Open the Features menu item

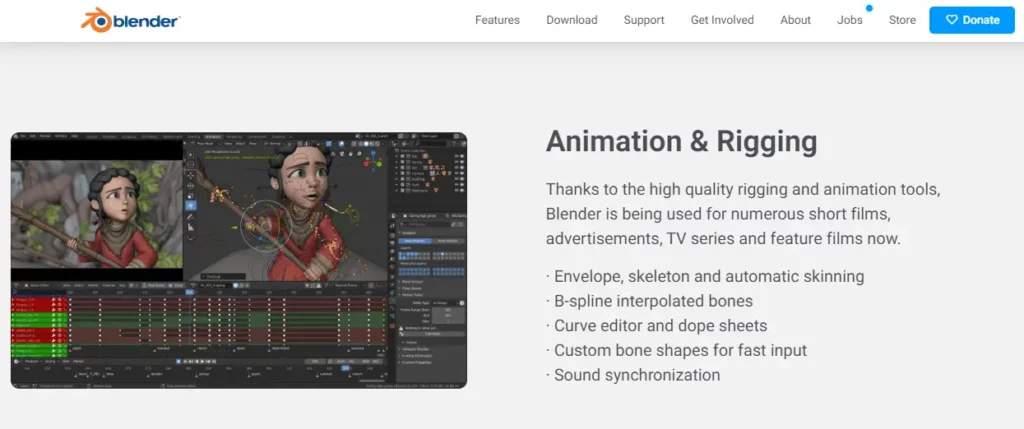pos(497,20)
